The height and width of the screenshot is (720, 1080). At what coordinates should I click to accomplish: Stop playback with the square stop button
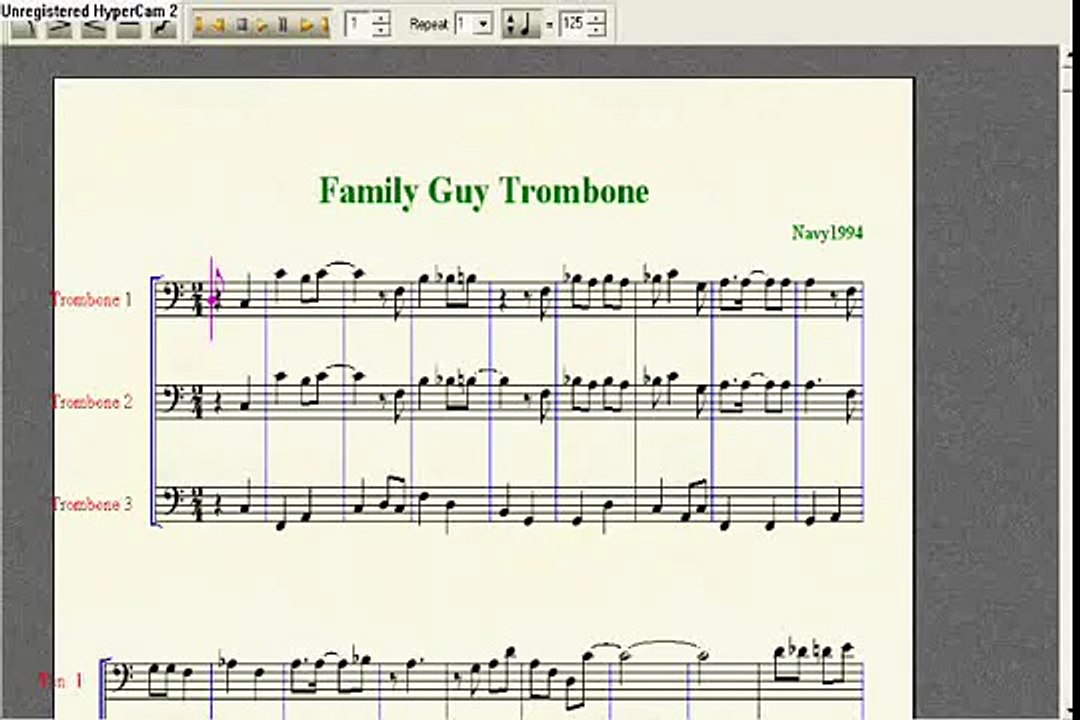242,25
